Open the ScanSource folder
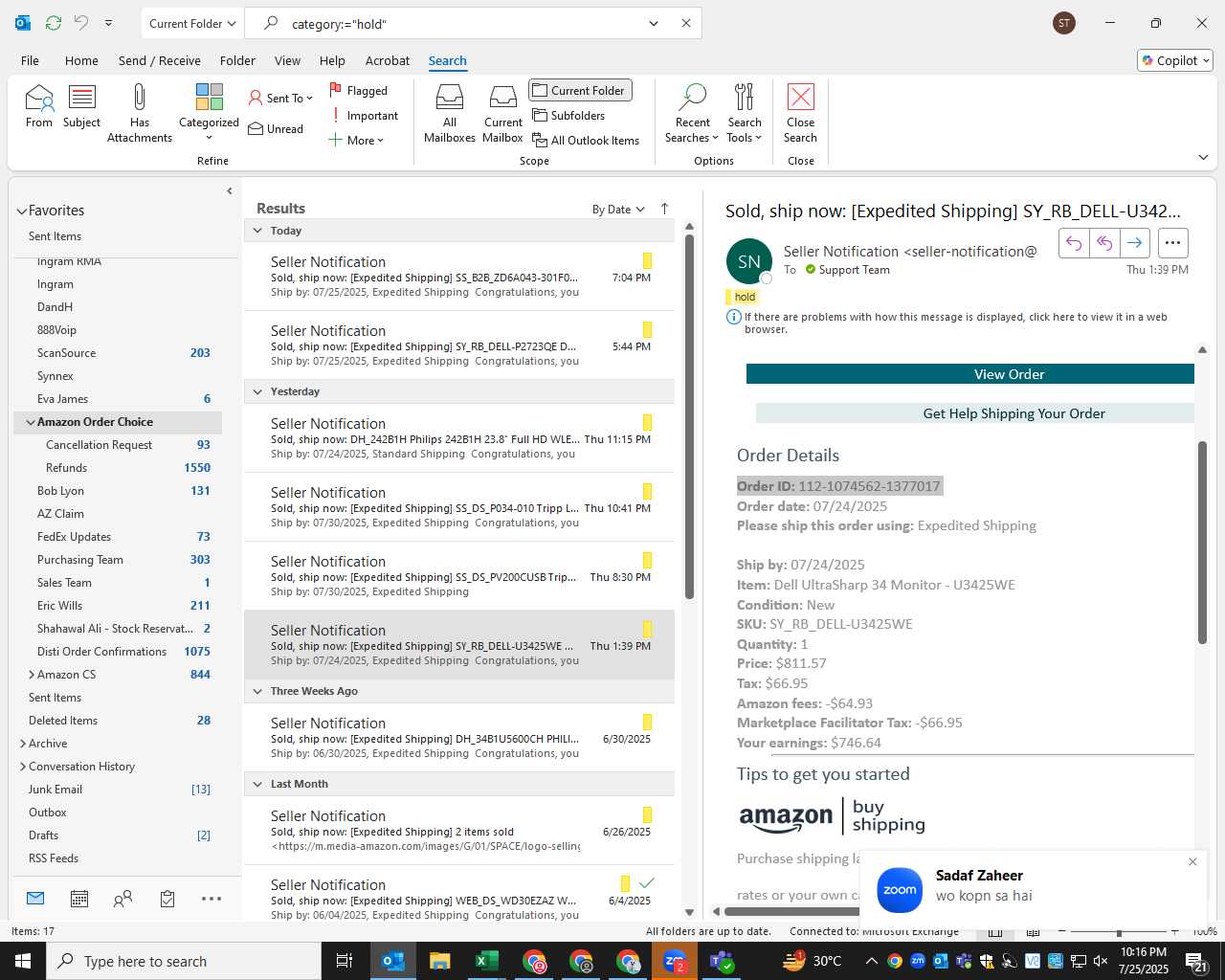This screenshot has height=980, width=1225. click(120, 353)
